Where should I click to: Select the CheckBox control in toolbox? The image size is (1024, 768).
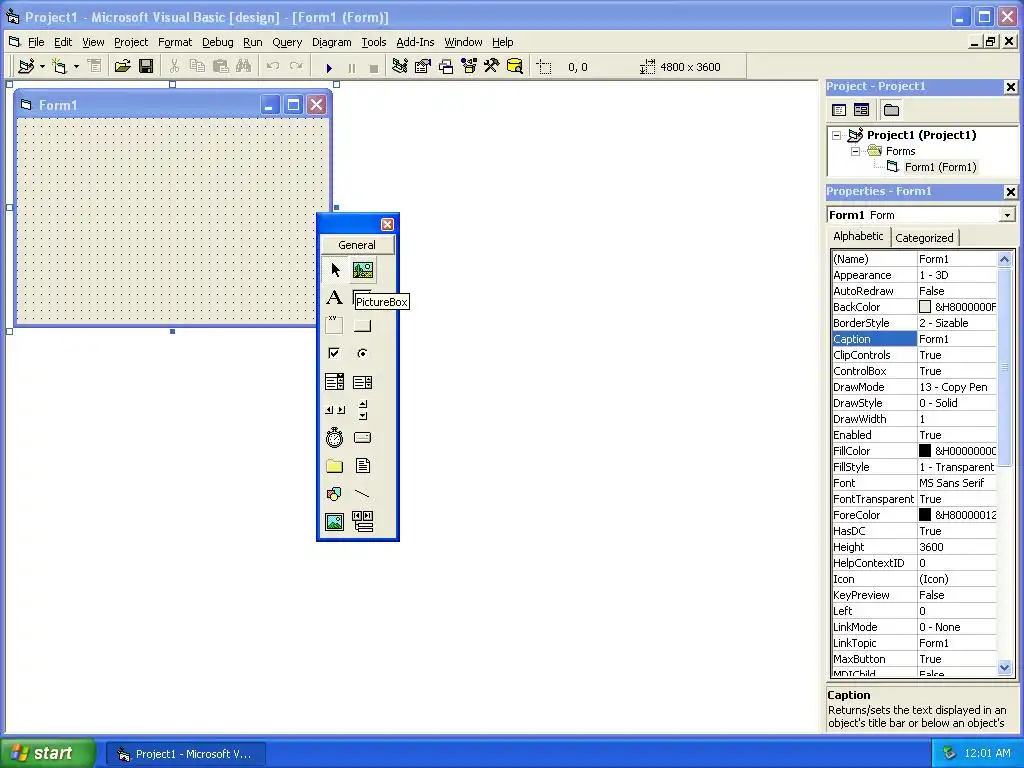334,353
